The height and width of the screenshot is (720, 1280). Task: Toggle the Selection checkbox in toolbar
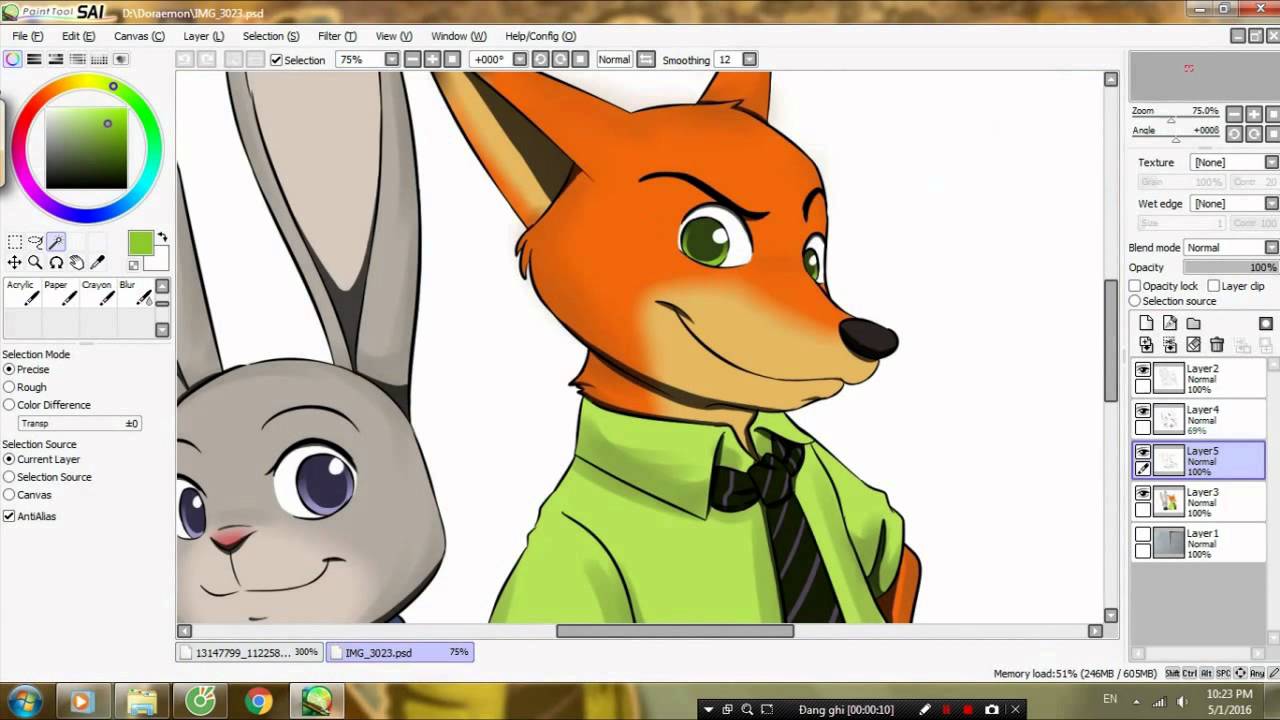tap(277, 60)
